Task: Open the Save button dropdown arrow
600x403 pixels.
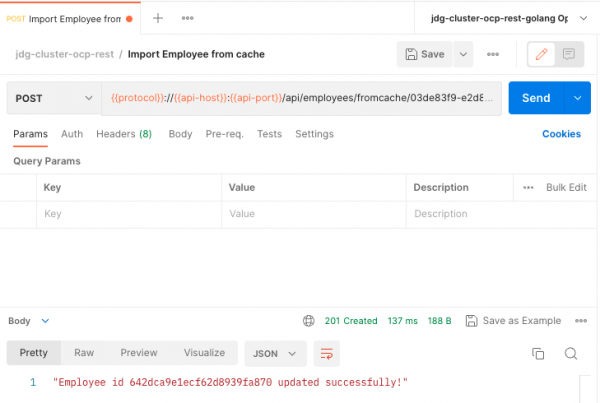Action: point(464,54)
